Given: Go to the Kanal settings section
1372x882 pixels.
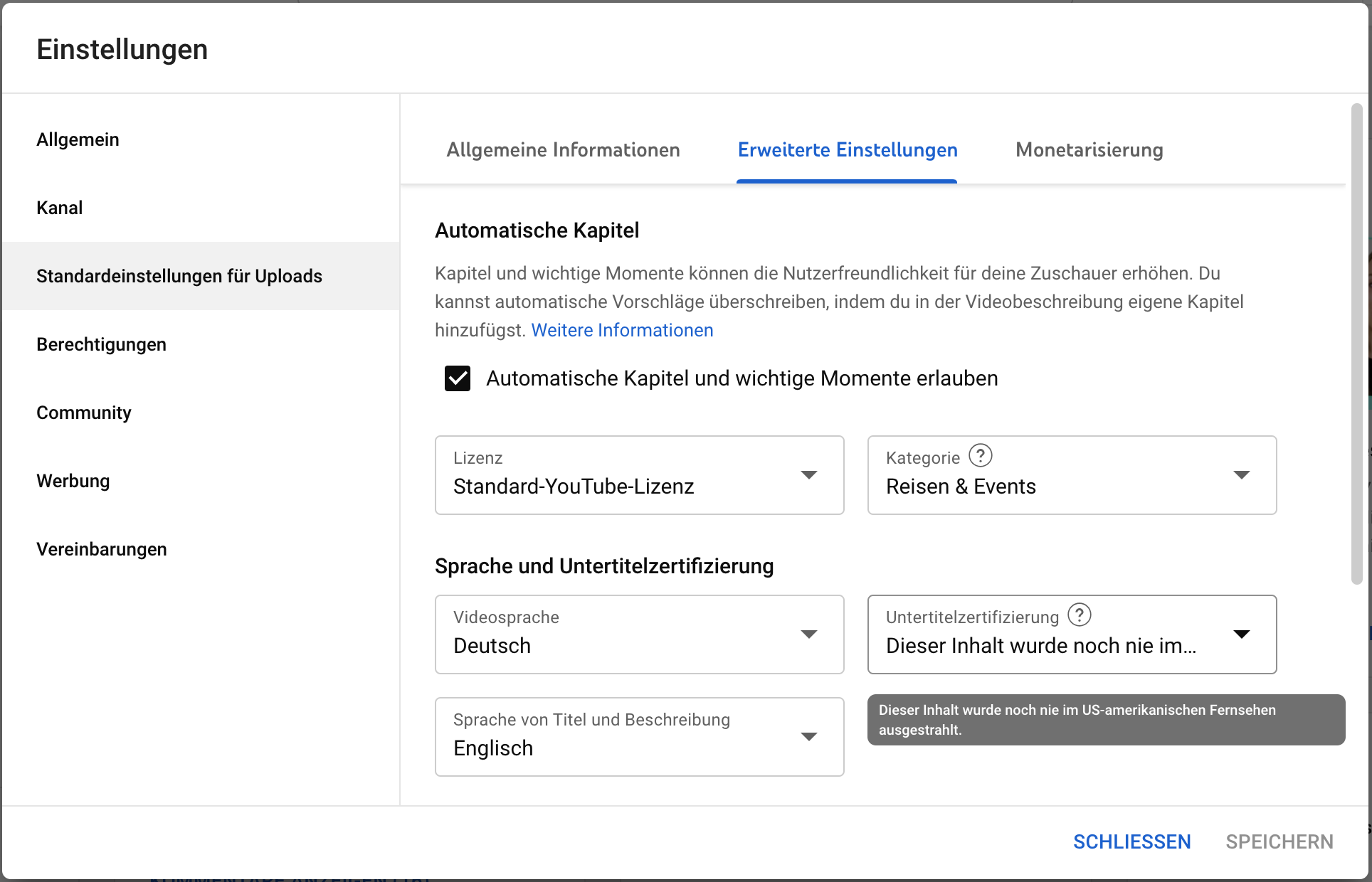Looking at the screenshot, I should pos(60,208).
